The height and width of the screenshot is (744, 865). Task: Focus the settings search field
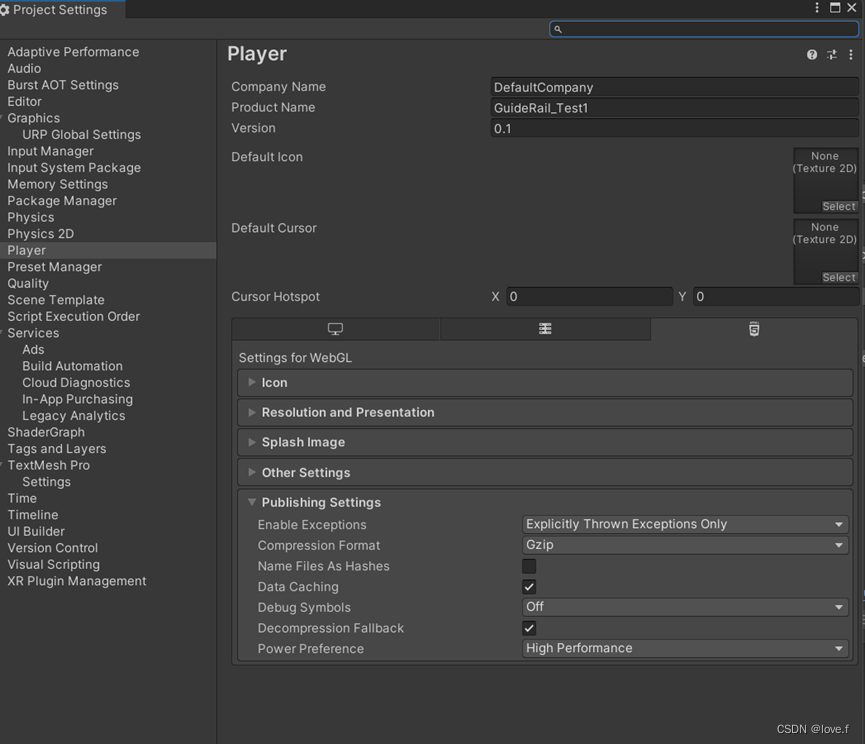pyautogui.click(x=704, y=29)
